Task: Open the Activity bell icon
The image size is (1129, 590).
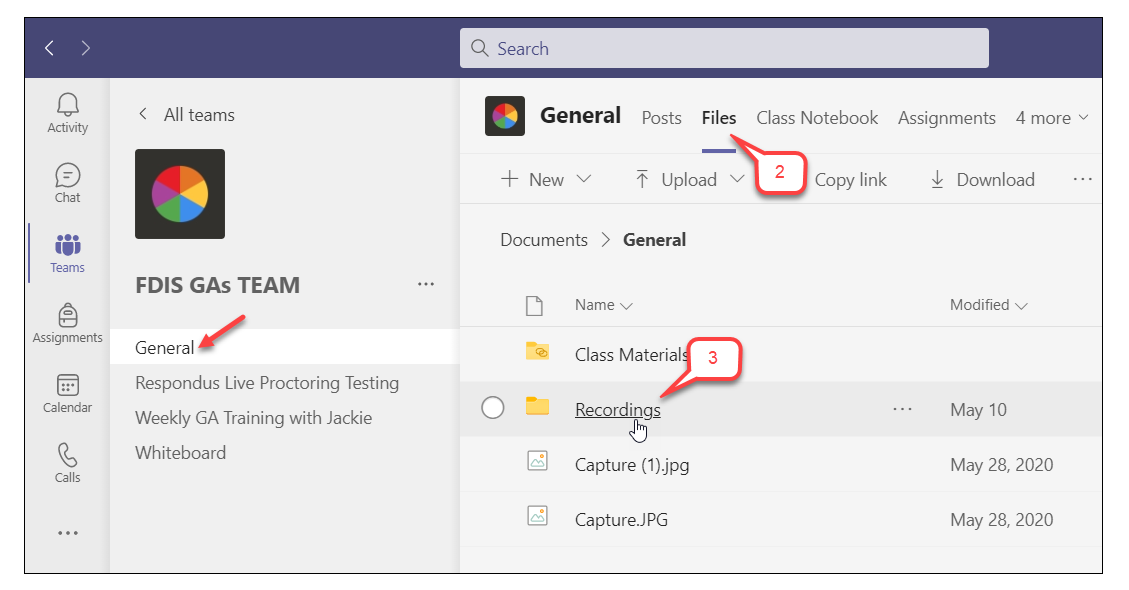Action: point(67,112)
